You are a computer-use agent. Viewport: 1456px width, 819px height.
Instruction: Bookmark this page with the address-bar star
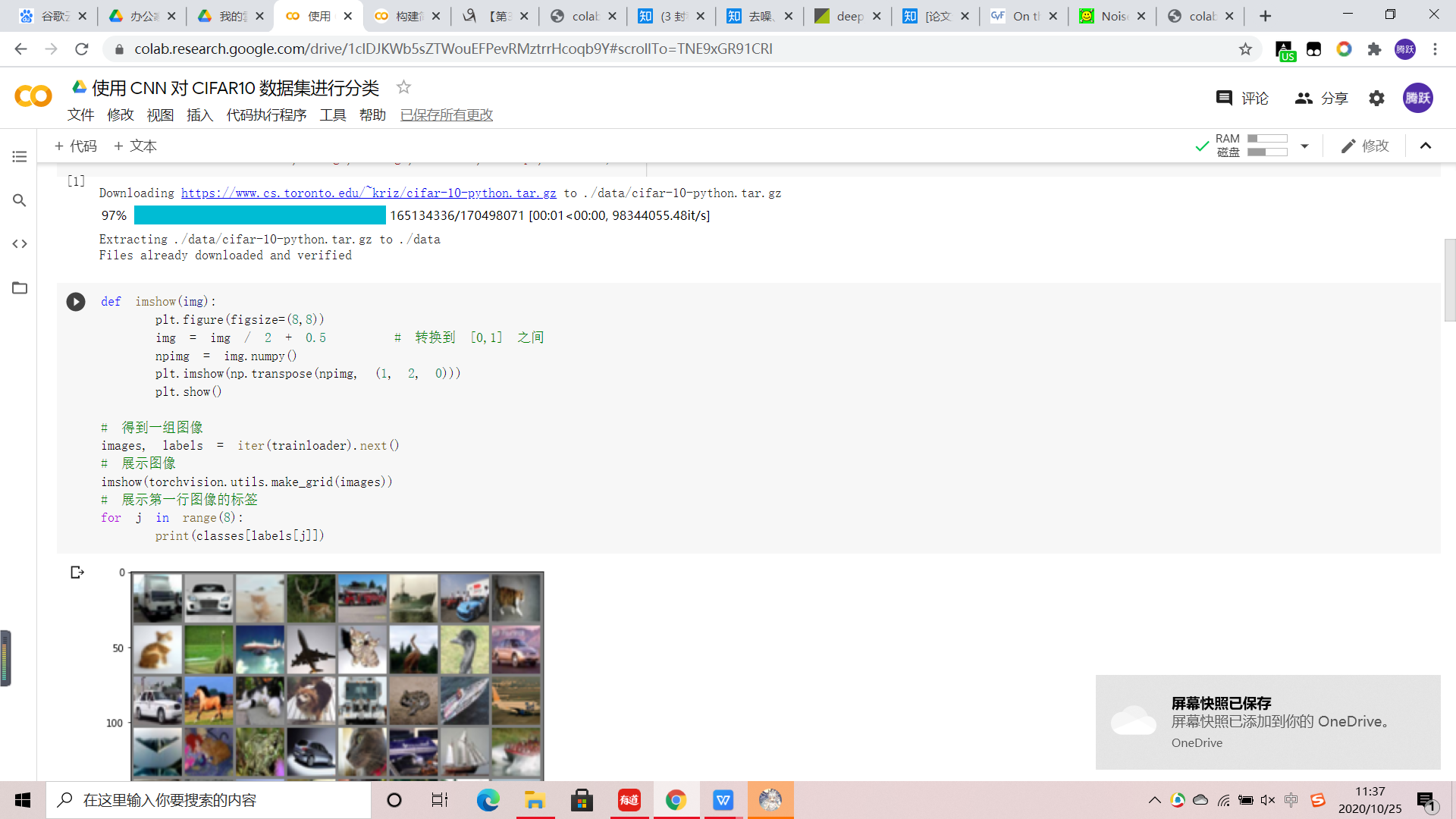1245,49
